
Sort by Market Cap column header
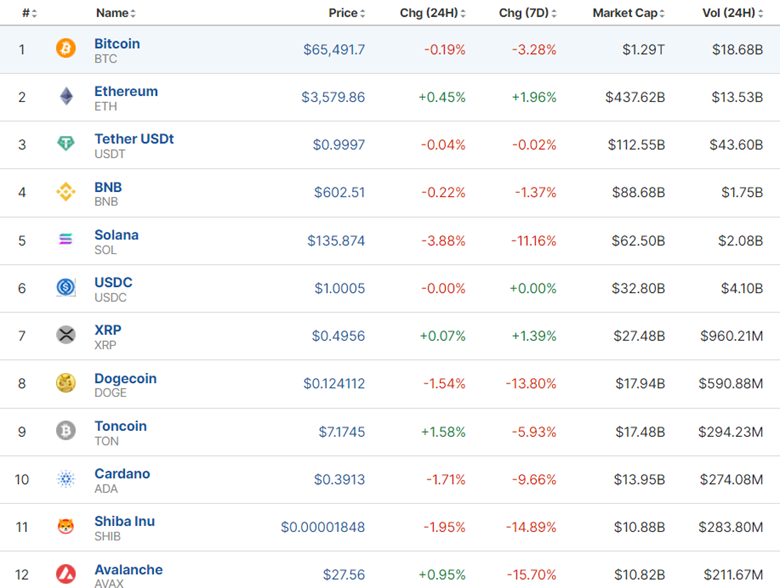(x=629, y=13)
